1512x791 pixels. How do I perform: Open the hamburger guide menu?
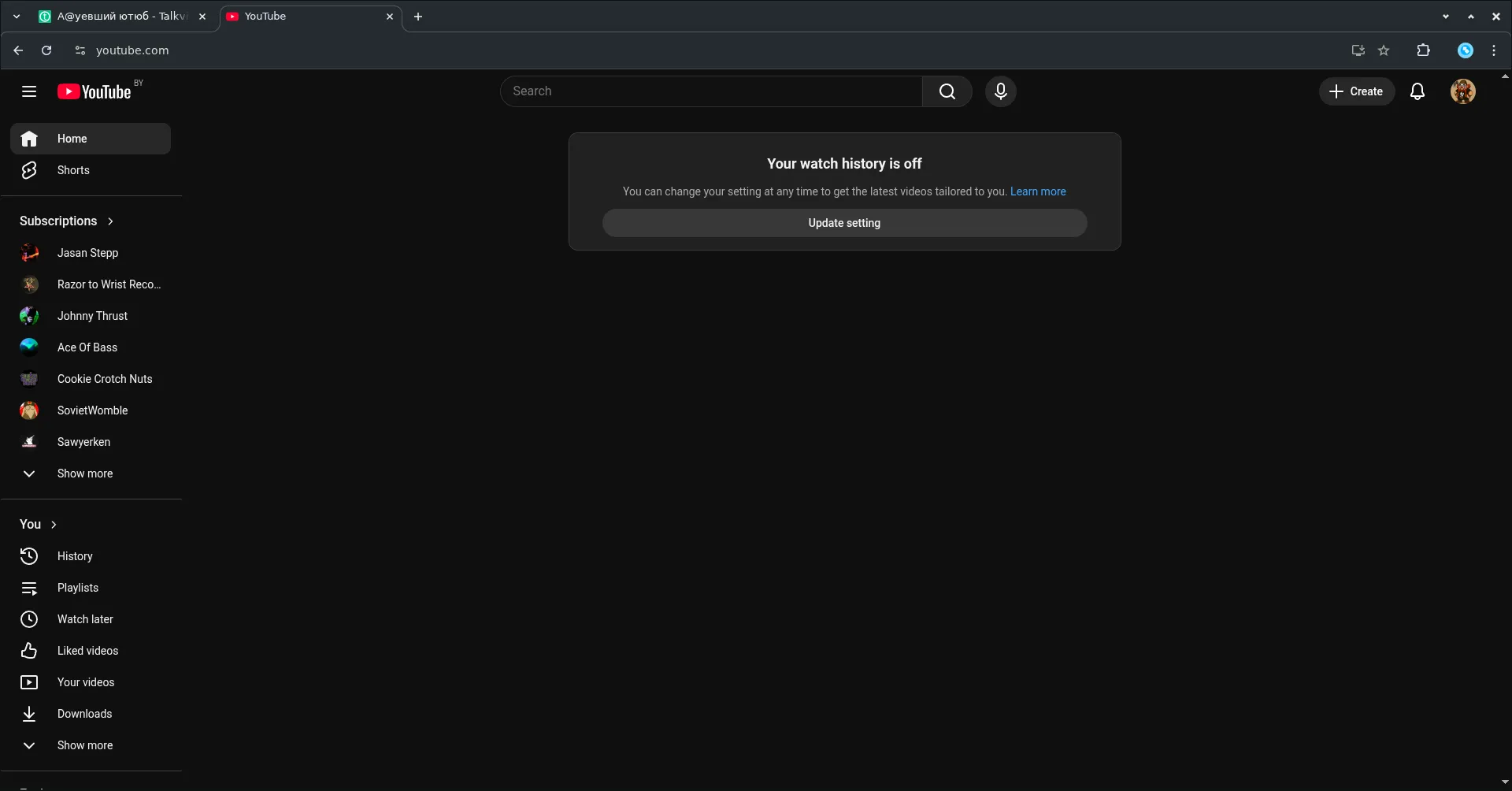(x=29, y=91)
